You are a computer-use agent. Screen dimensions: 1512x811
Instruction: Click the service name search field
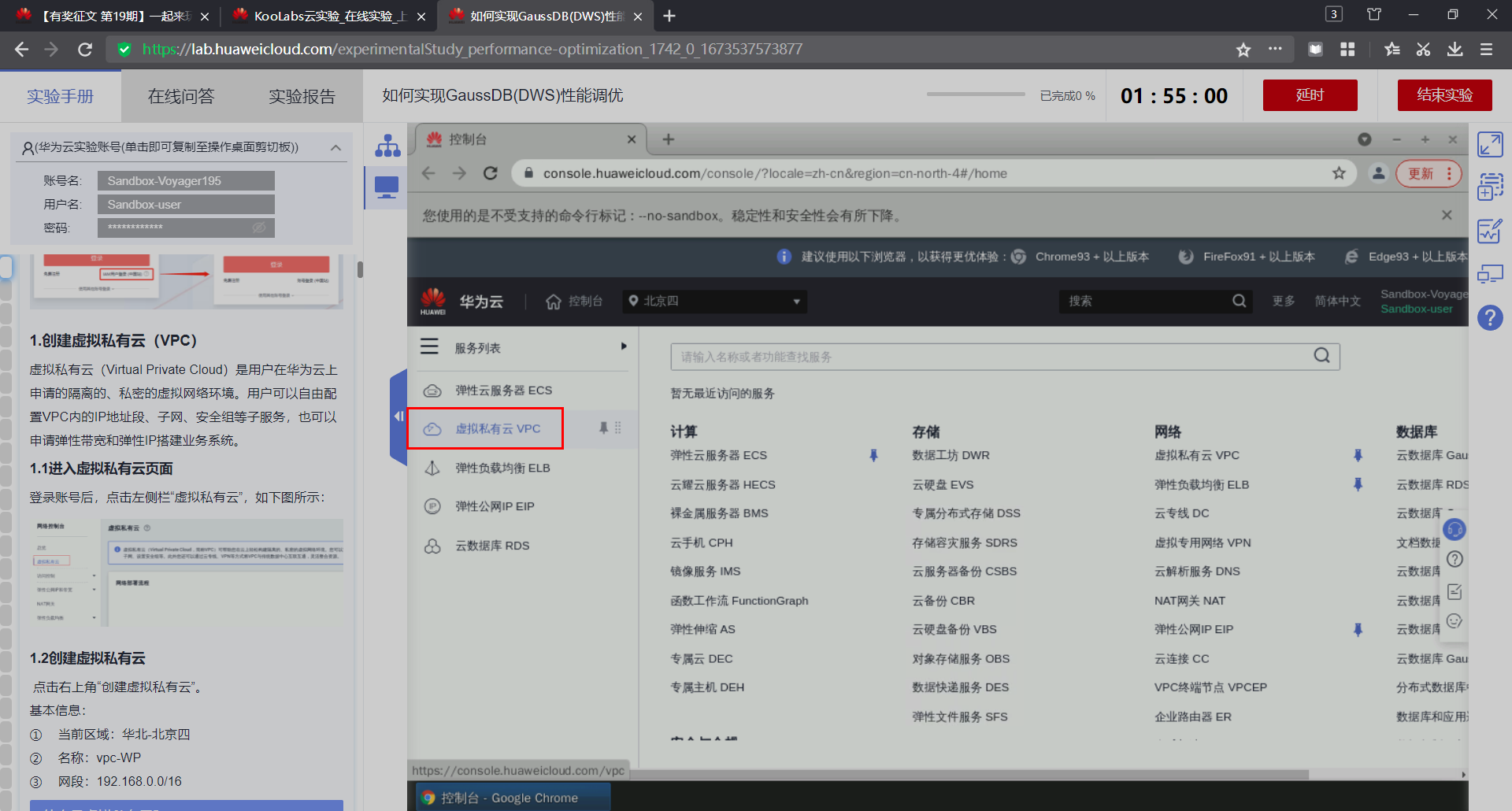tap(1005, 357)
